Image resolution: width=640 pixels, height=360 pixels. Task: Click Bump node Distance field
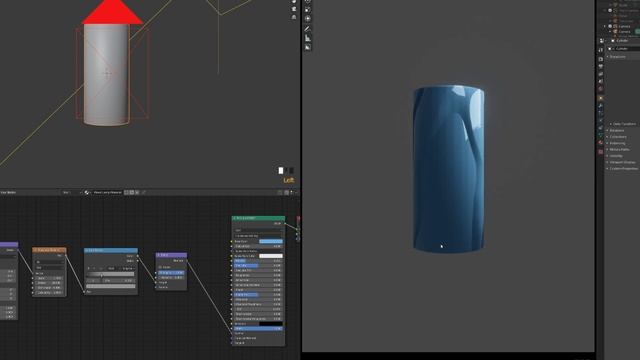[171, 278]
